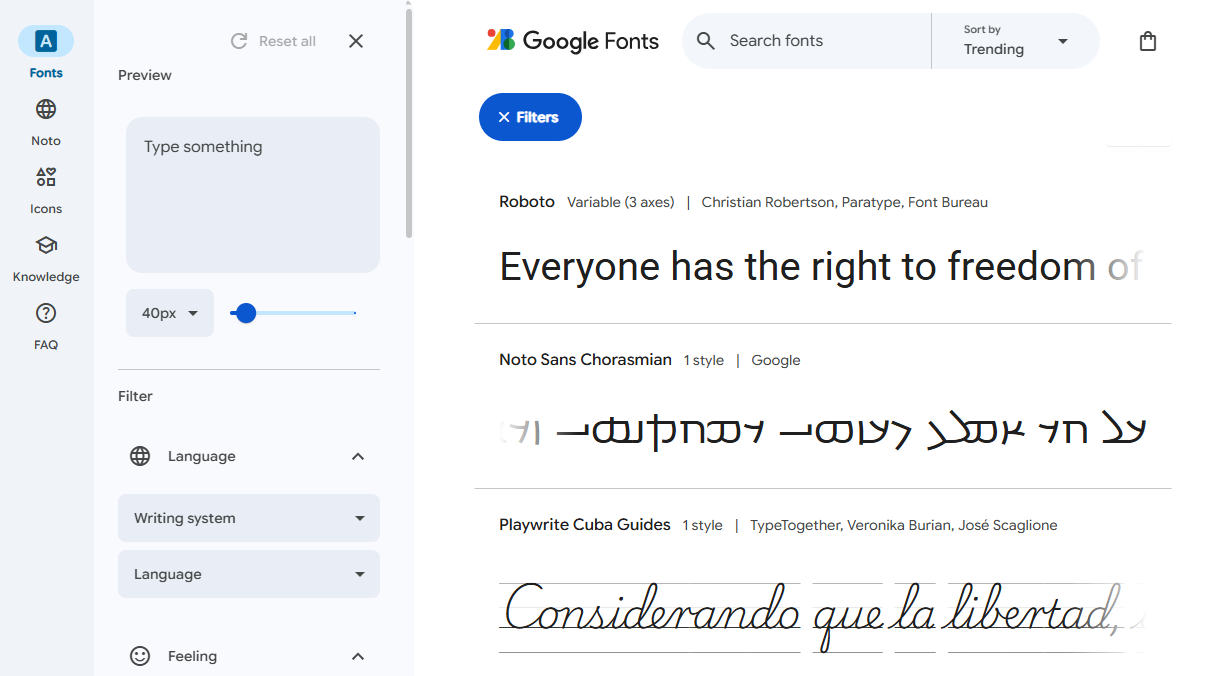Open the Roboto font page
Image resolution: width=1228 pixels, height=676 pixels.
point(527,201)
